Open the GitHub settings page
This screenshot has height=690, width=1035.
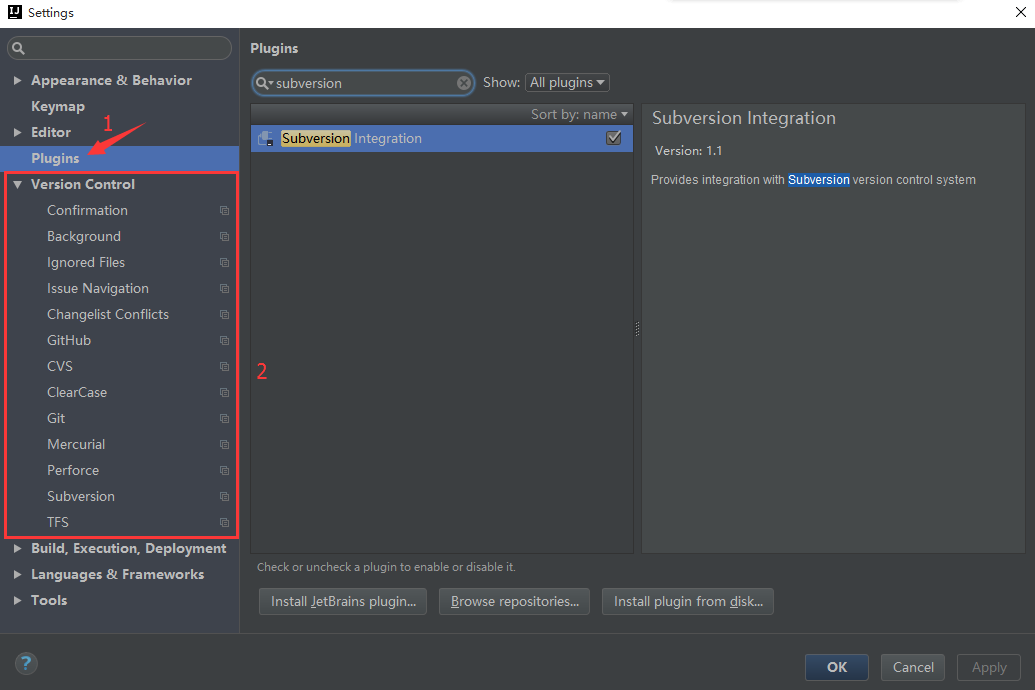tap(69, 341)
